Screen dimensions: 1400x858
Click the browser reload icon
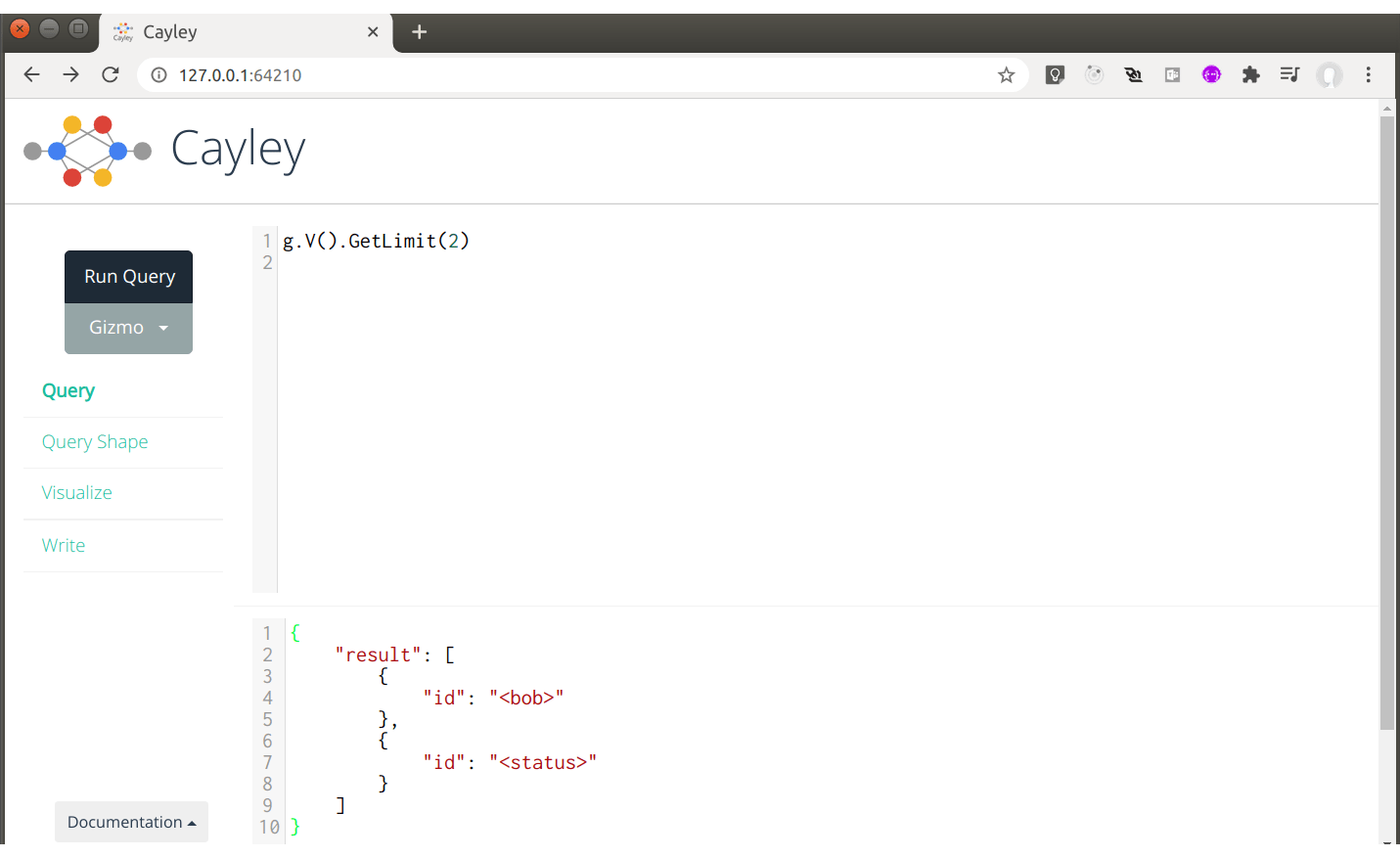coord(110,73)
